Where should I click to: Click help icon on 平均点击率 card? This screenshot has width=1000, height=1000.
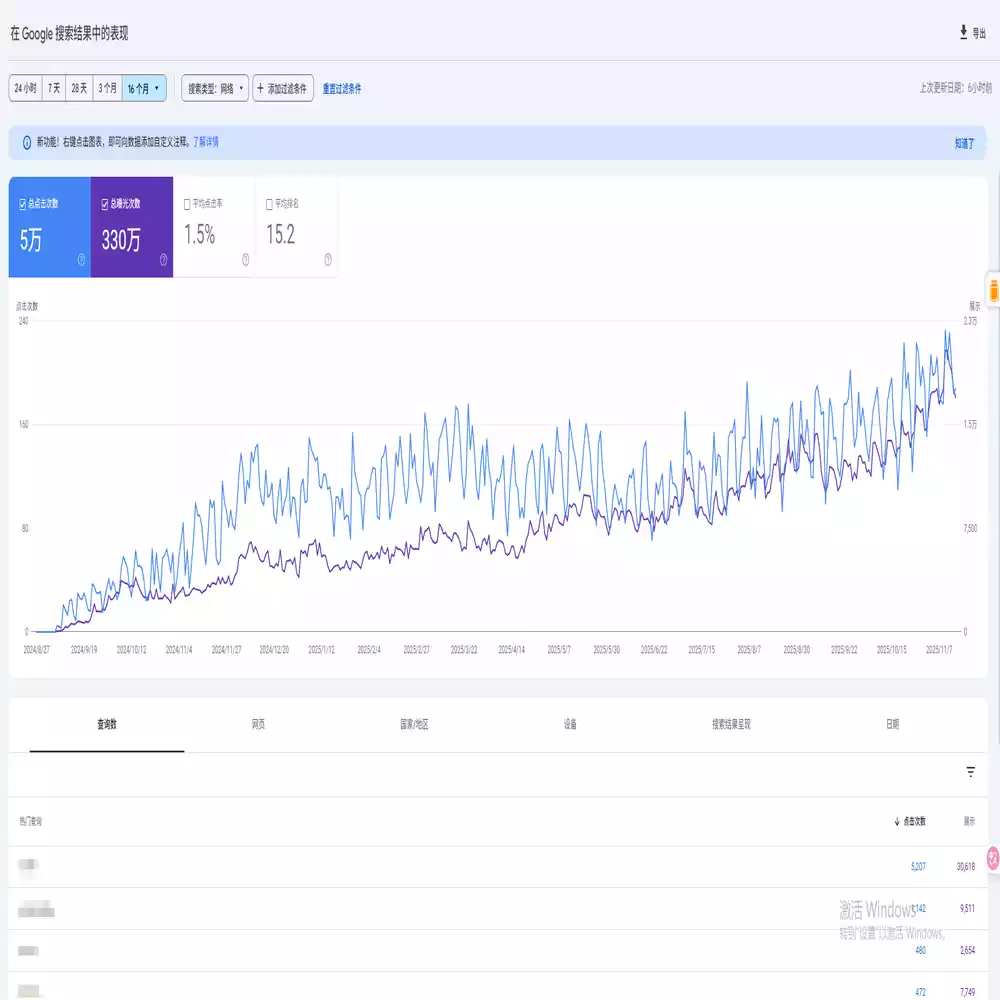point(245,260)
